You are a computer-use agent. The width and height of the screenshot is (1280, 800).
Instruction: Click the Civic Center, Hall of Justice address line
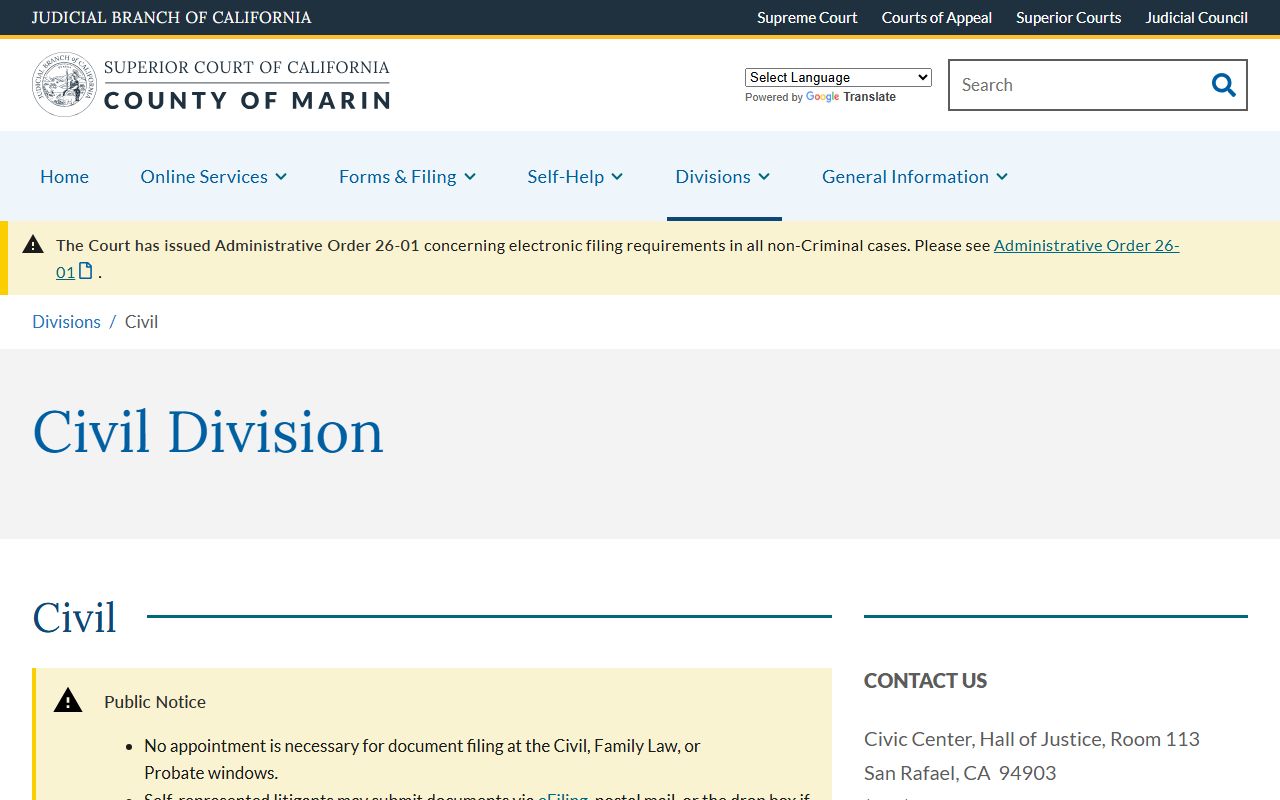point(1032,739)
